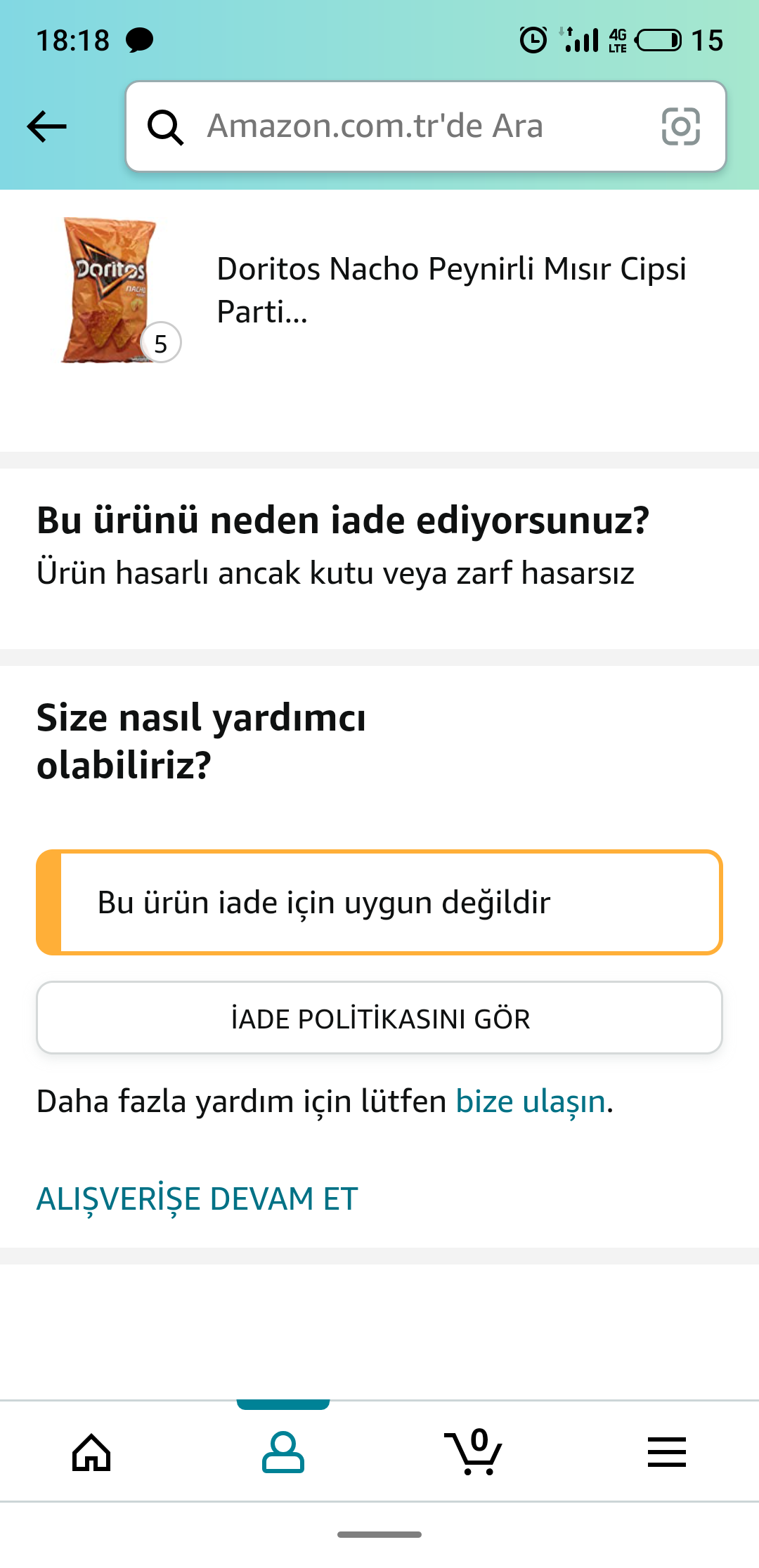Open the account profile tab
This screenshot has height=1568, width=759.
click(x=283, y=1452)
